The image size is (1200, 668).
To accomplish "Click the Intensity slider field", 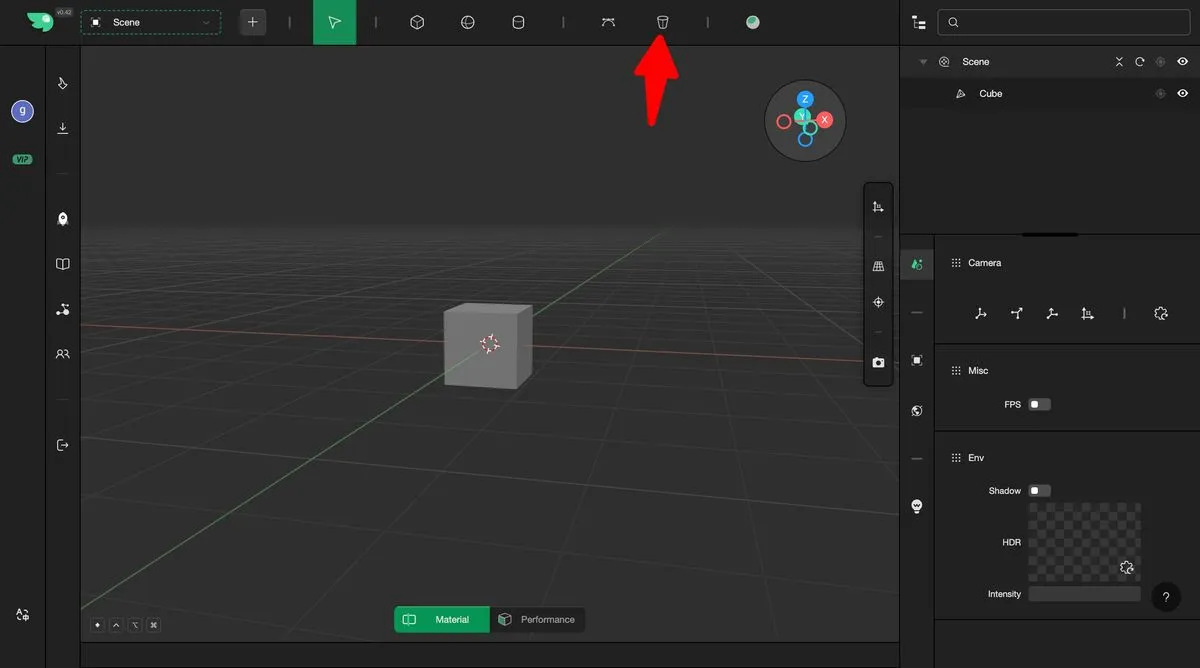I will coord(1084,594).
